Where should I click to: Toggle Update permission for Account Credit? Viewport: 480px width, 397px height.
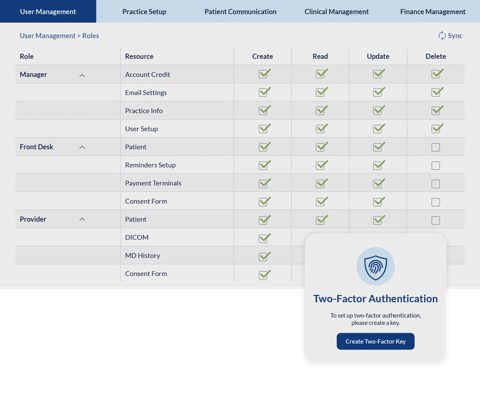coord(379,74)
